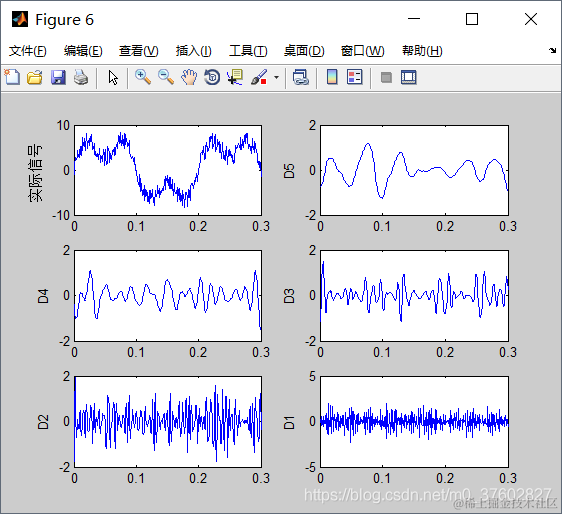Toggle the Insert Legend button

[355, 77]
